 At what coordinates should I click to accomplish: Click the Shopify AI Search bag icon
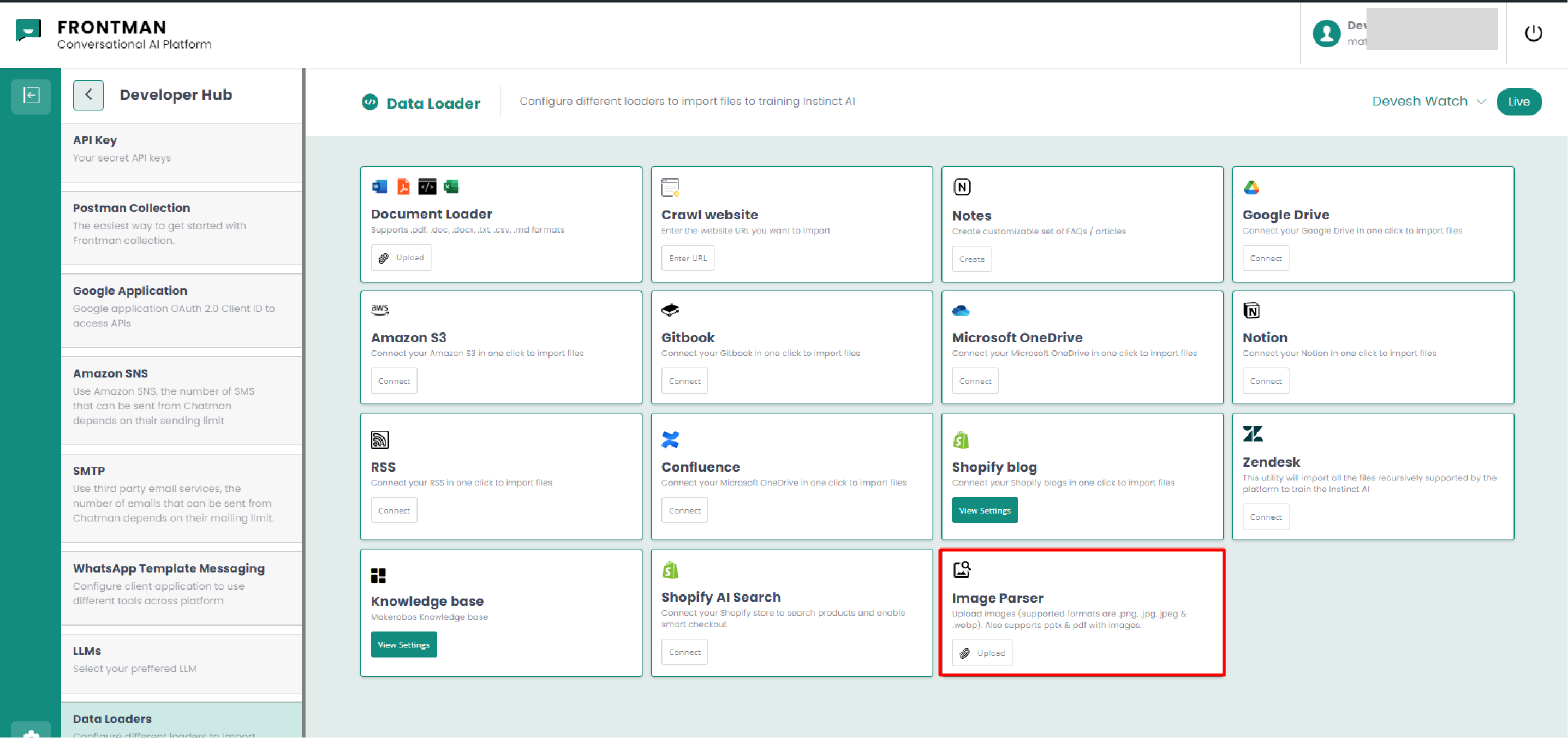(x=670, y=570)
